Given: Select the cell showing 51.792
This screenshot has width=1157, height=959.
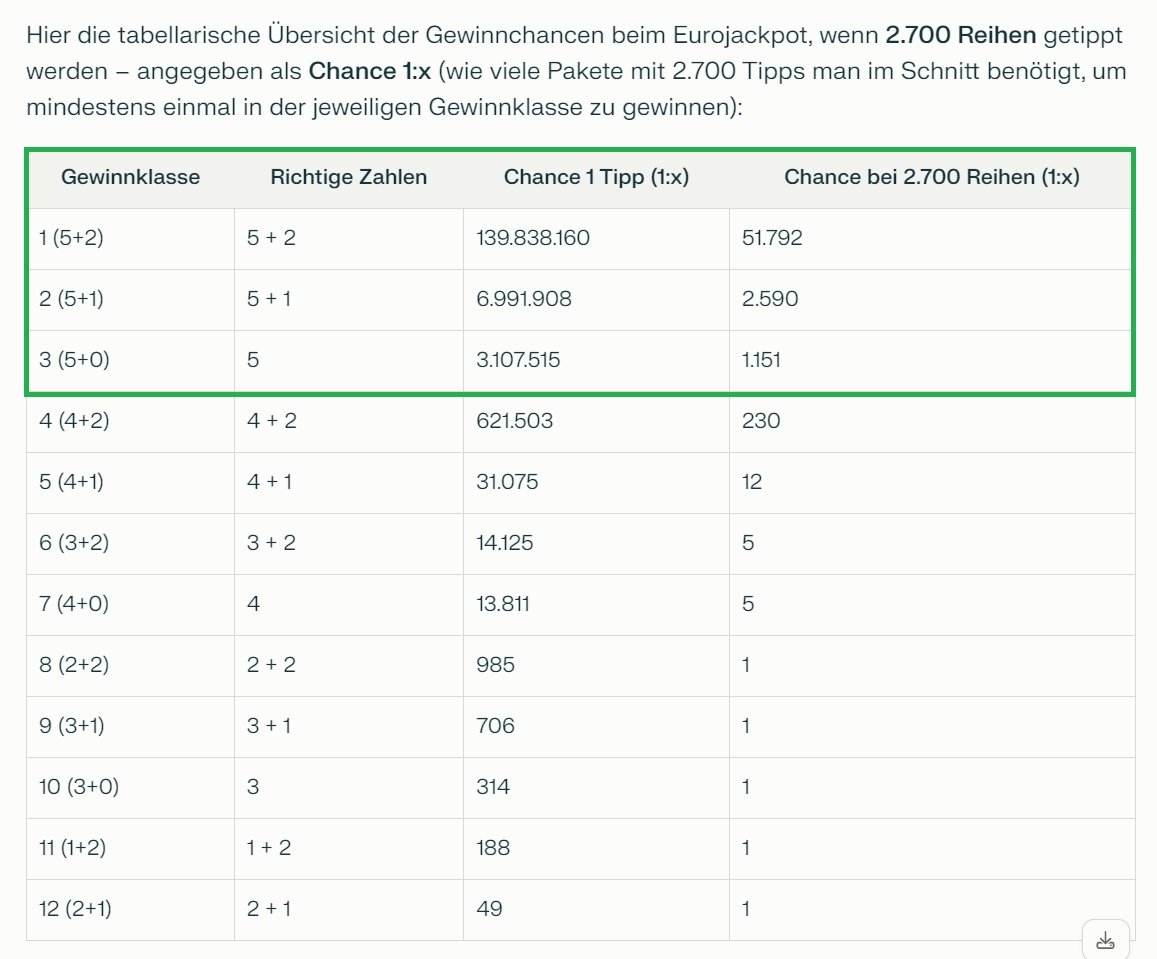Looking at the screenshot, I should coord(772,238).
